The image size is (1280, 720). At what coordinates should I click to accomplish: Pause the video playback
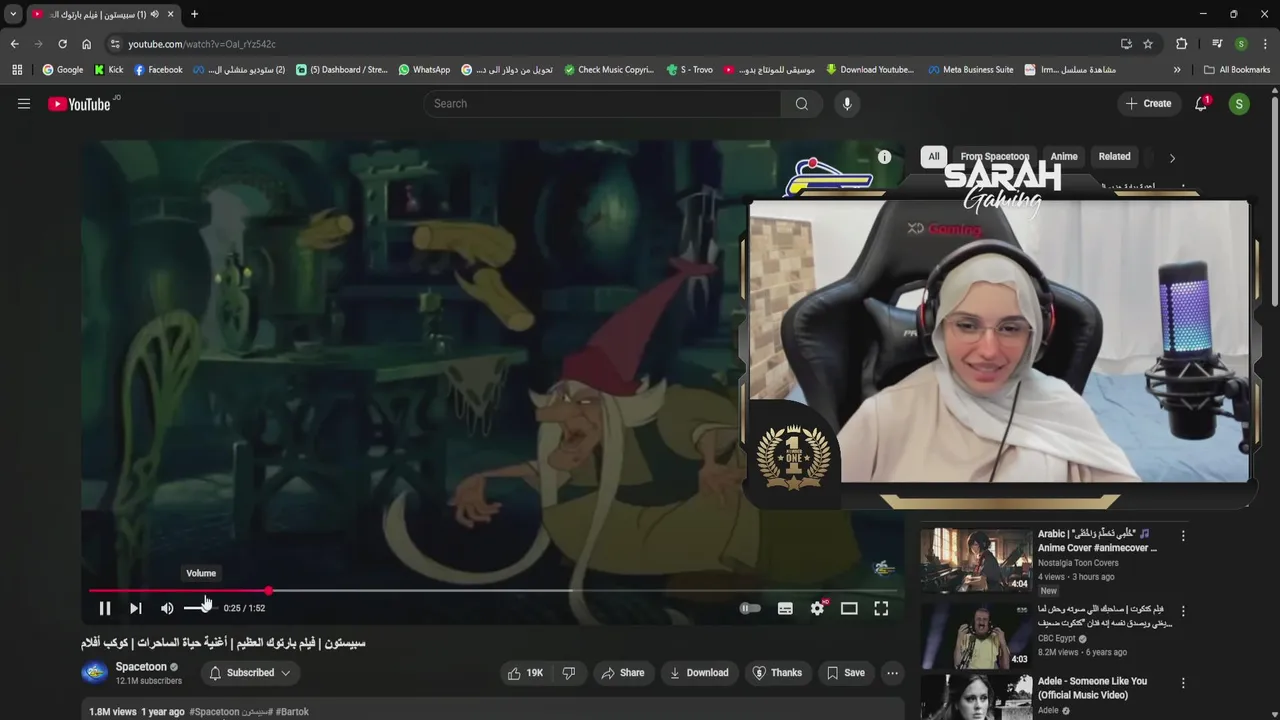click(x=104, y=608)
